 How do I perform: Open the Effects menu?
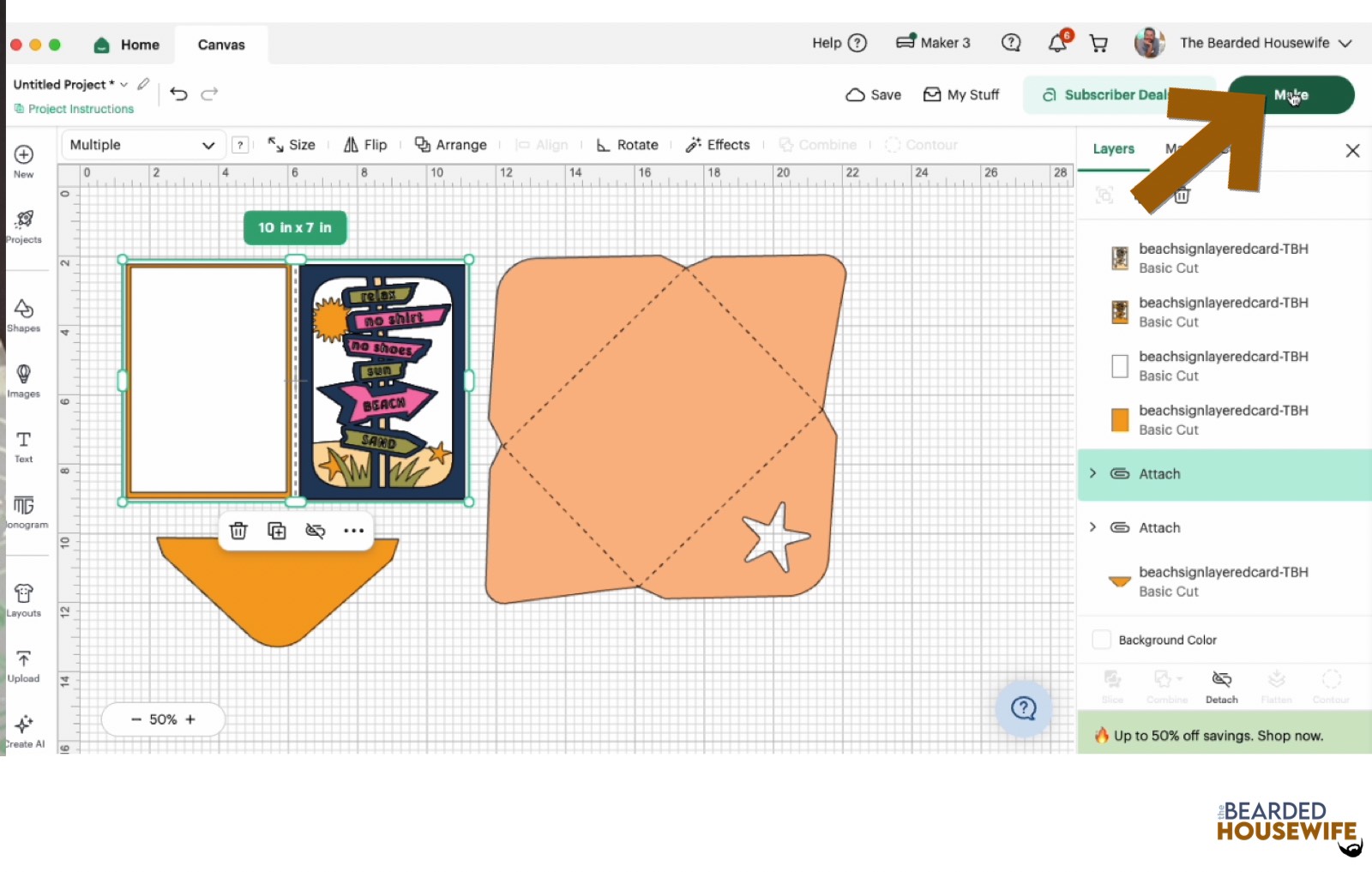pos(718,145)
